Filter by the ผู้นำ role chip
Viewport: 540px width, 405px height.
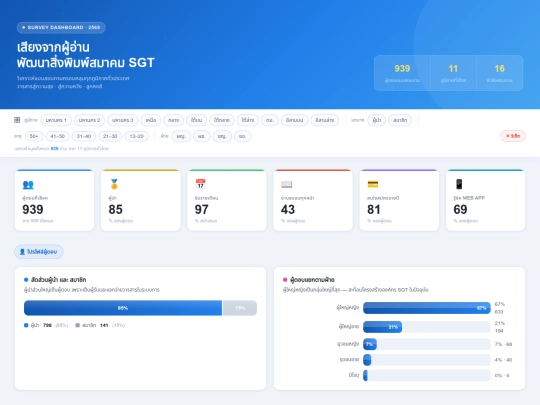[x=376, y=120]
